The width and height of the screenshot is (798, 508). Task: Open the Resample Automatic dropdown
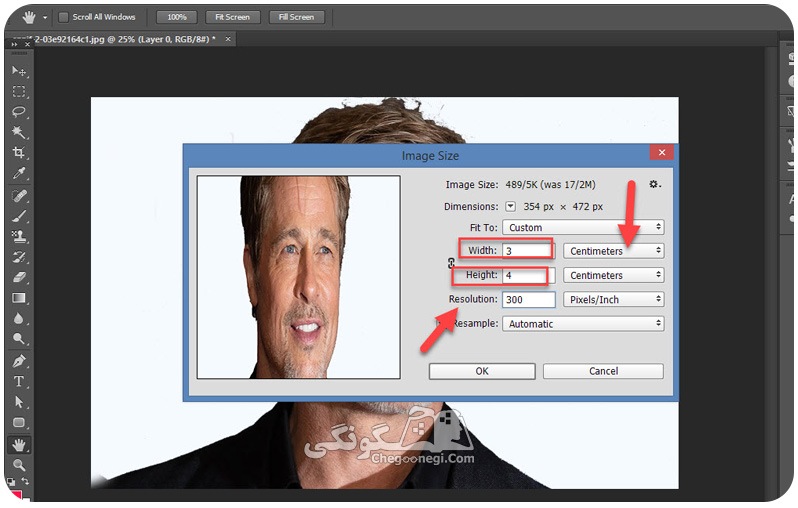[583, 324]
